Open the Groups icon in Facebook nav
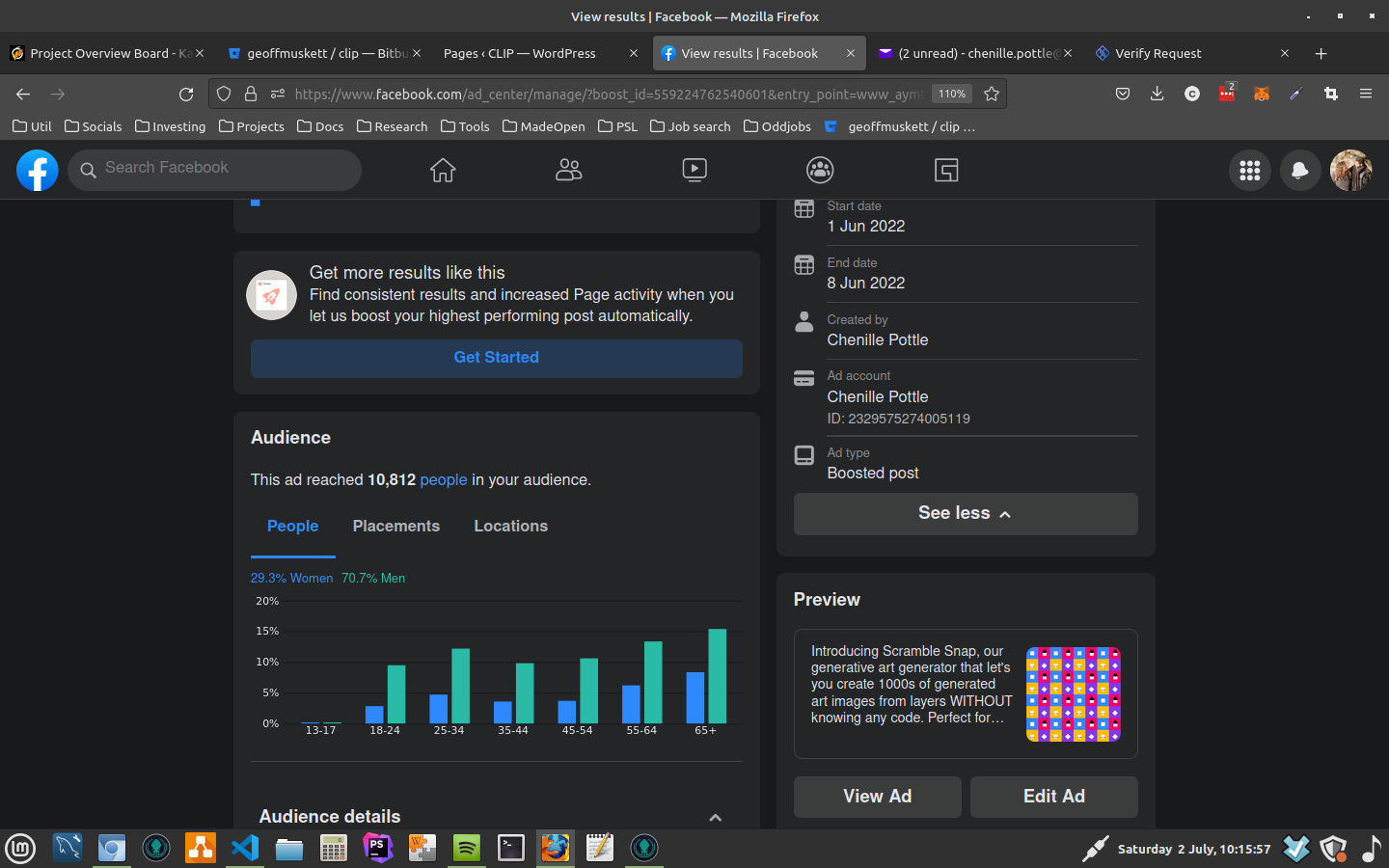Screen dimensions: 1389x868 coord(820,170)
